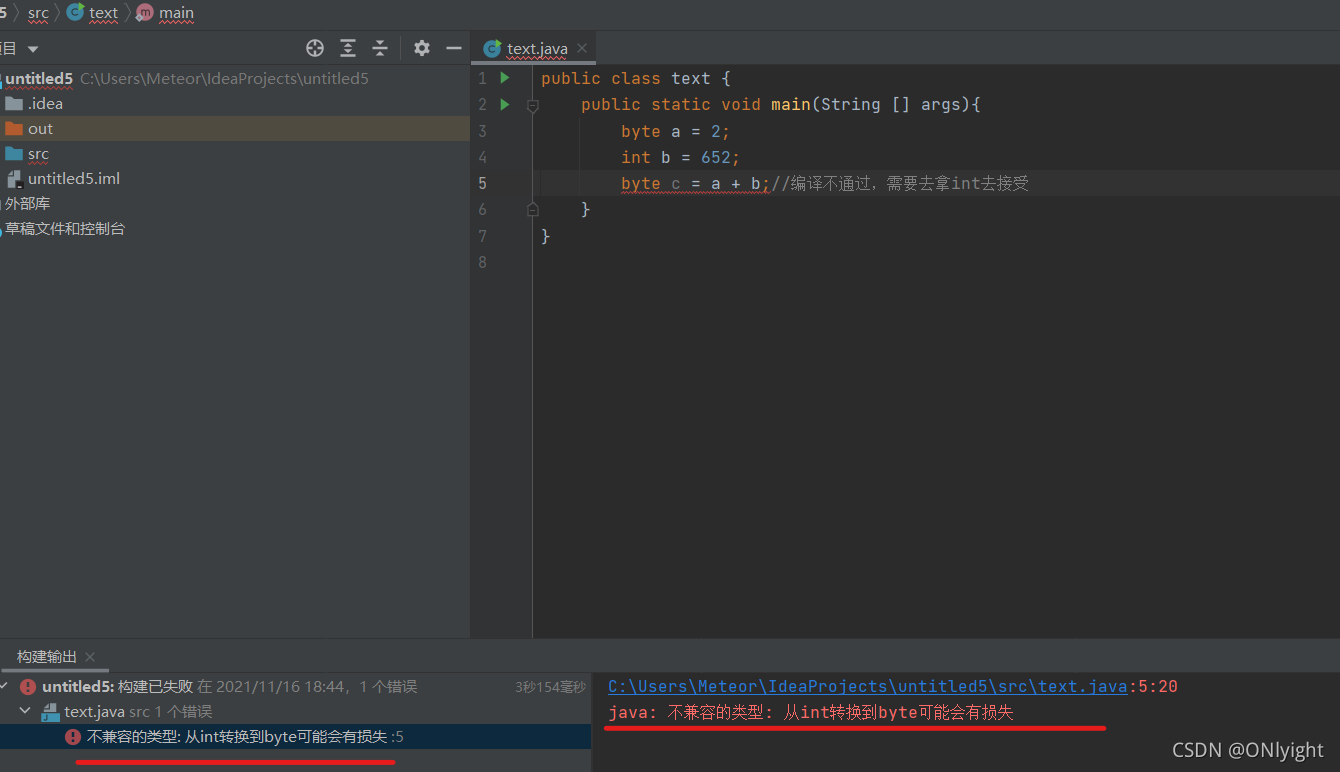Image resolution: width=1340 pixels, height=772 pixels.
Task: Hide the Project panel with minus icon
Action: (x=453, y=47)
